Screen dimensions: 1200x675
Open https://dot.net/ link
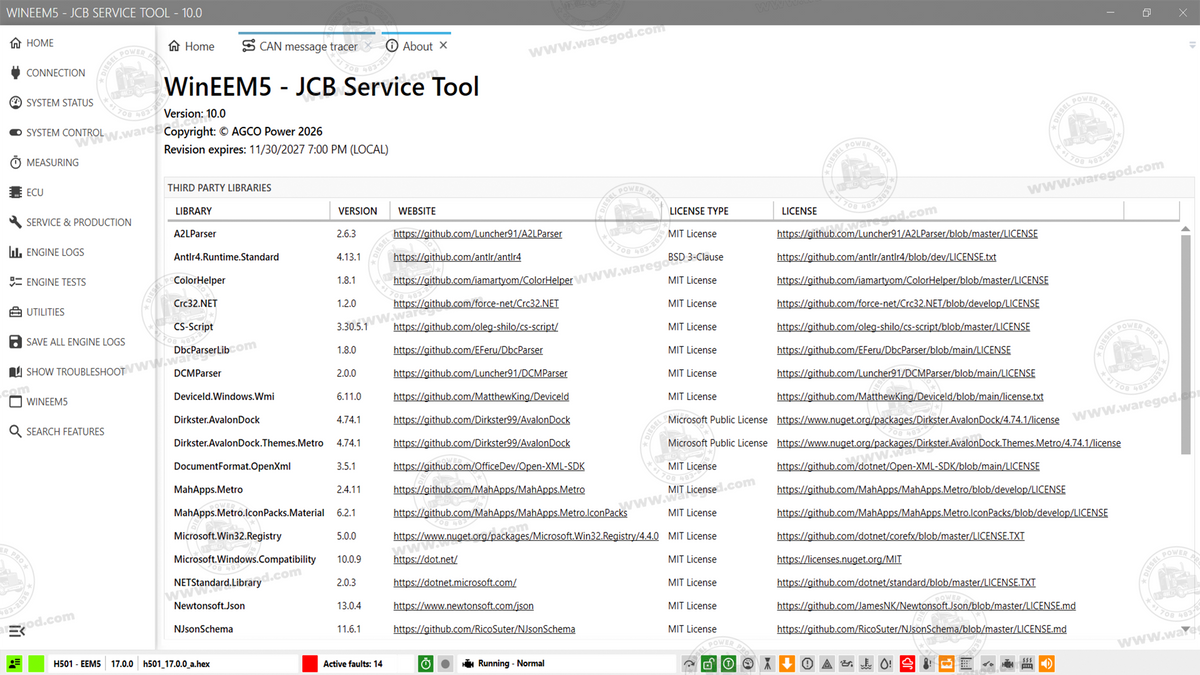pyautogui.click(x=425, y=560)
